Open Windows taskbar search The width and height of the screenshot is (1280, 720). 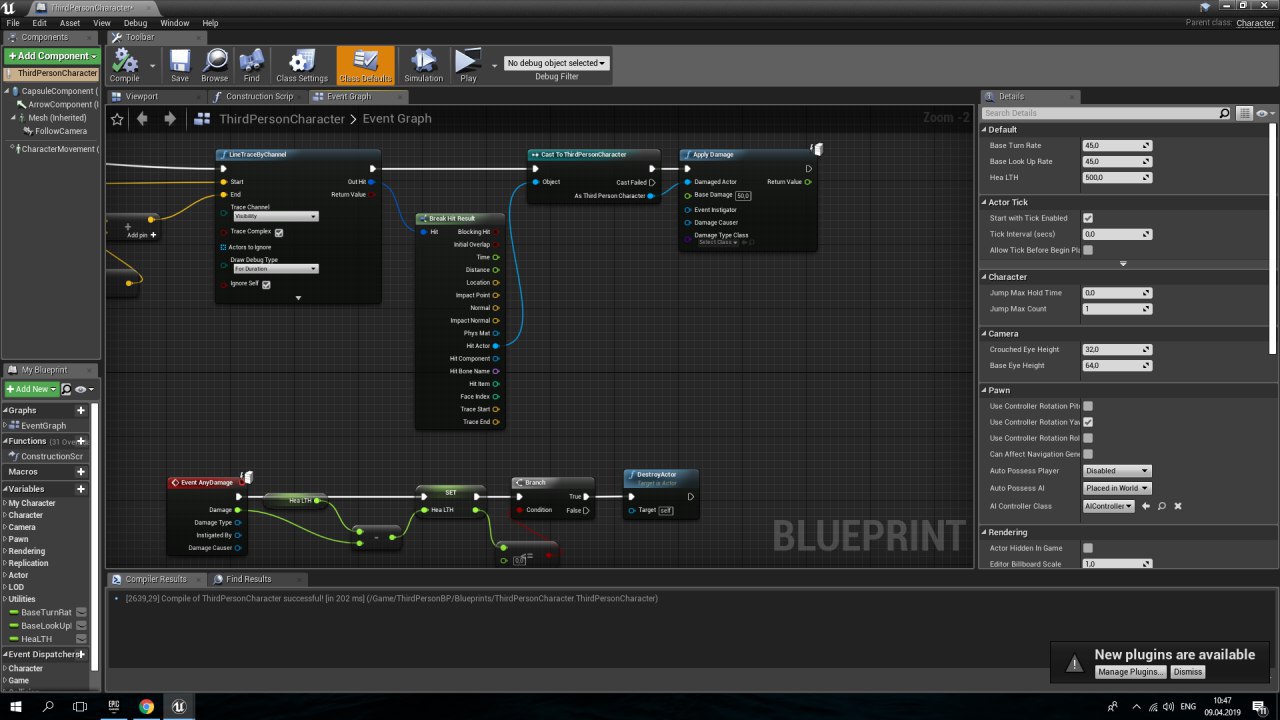48,706
